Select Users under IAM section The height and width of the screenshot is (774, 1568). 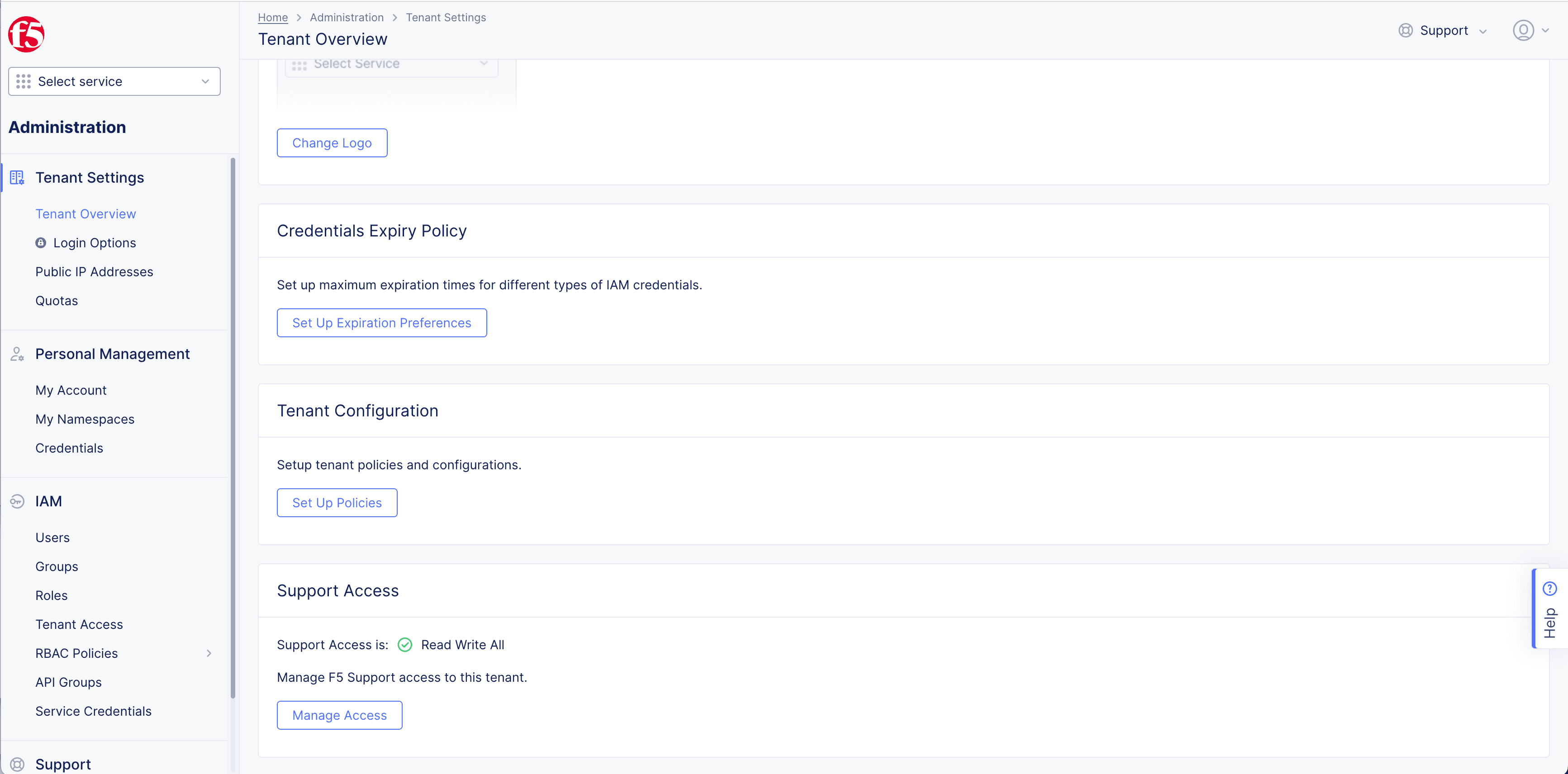tap(53, 537)
